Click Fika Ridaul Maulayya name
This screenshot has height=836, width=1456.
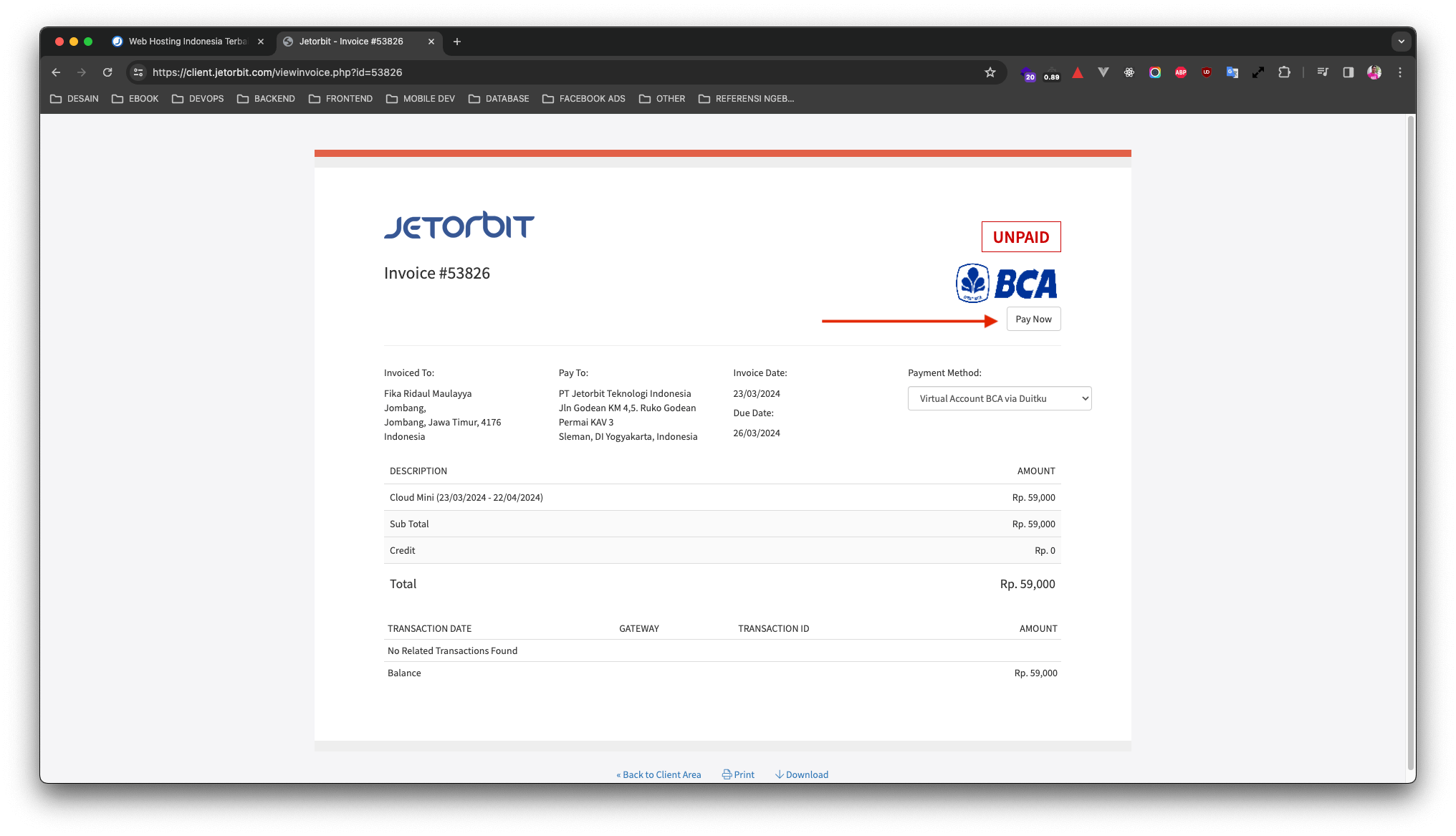point(428,393)
